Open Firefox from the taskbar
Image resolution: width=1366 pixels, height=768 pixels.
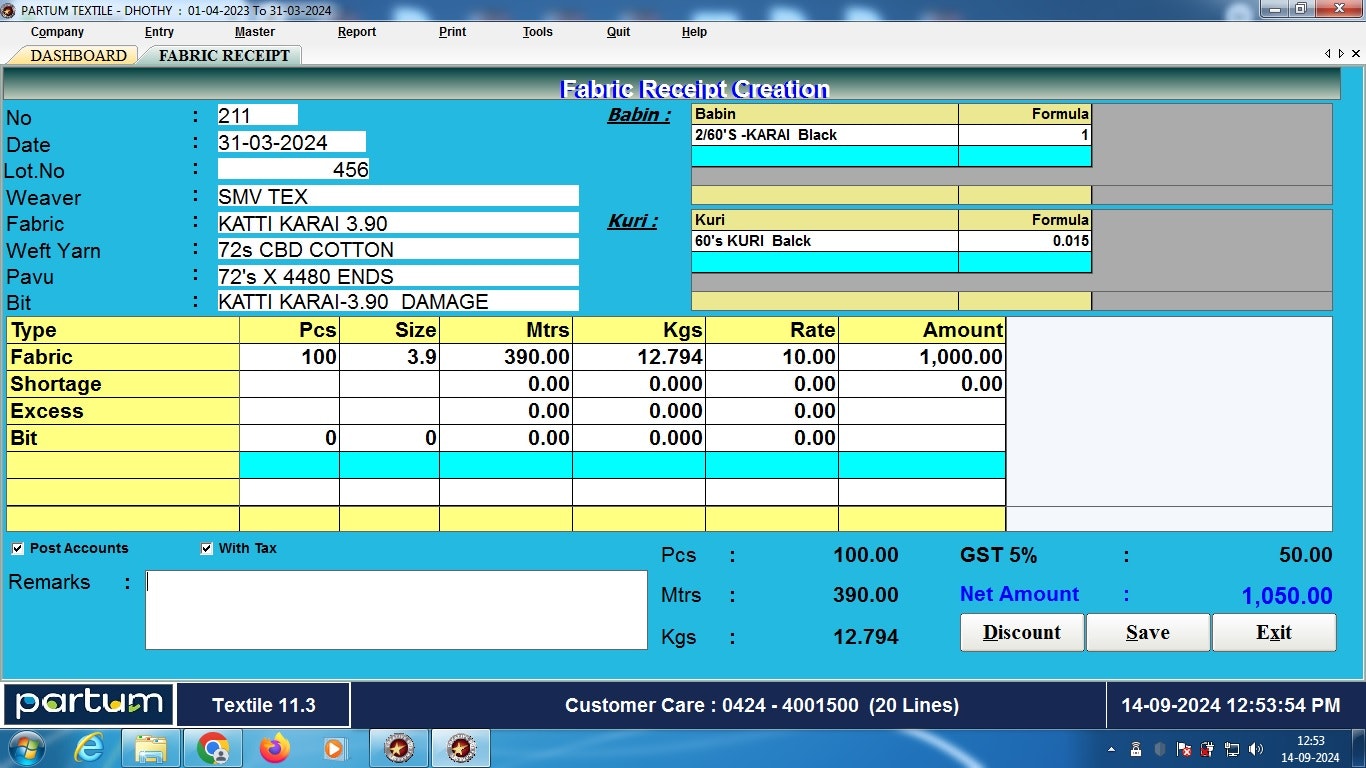(275, 748)
